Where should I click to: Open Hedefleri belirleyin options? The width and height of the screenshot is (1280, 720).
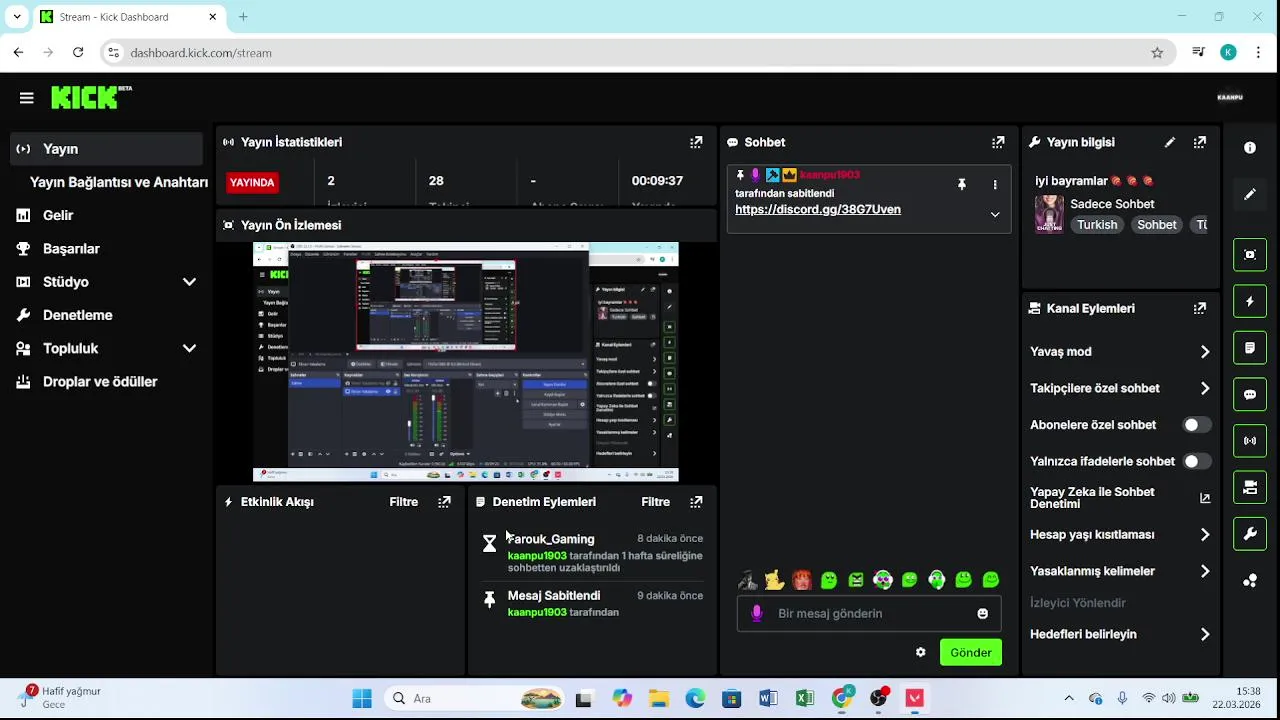(1205, 634)
